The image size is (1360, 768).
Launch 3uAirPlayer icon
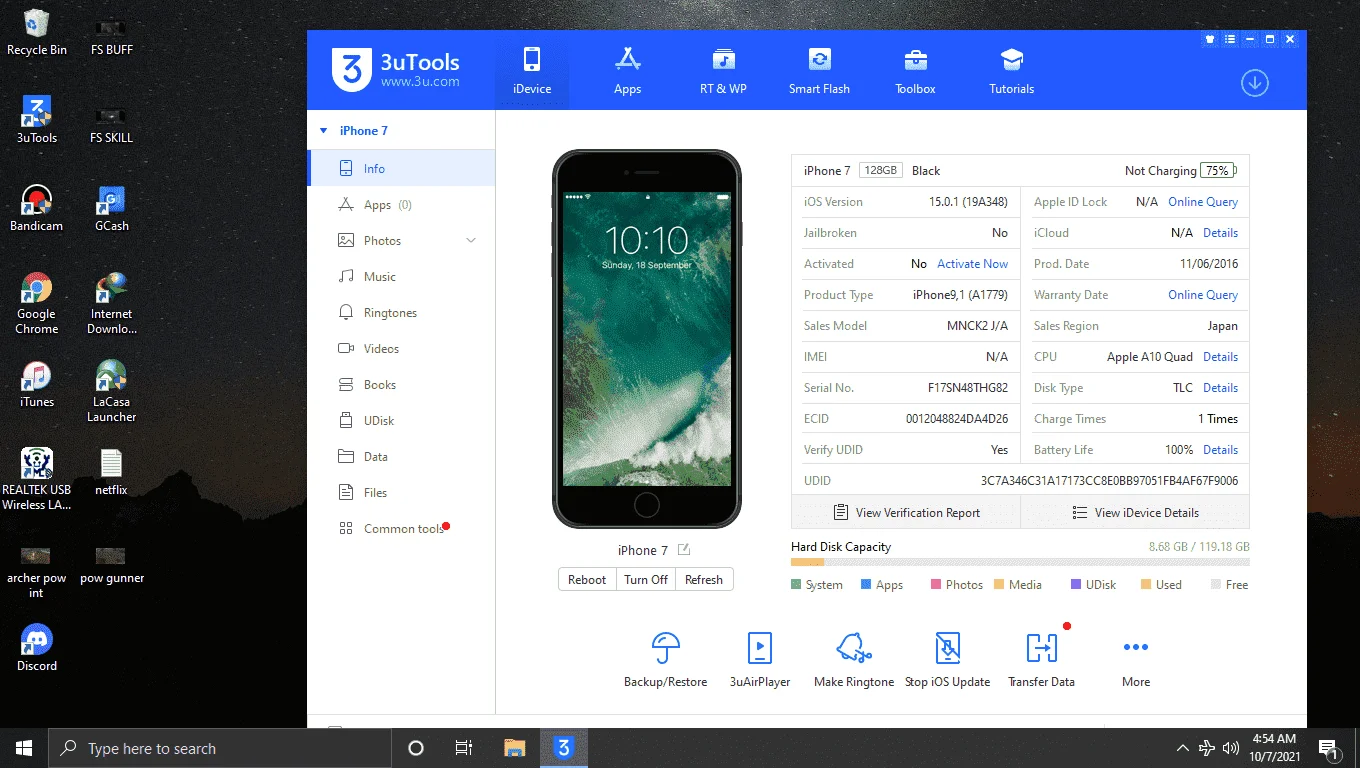(x=760, y=648)
